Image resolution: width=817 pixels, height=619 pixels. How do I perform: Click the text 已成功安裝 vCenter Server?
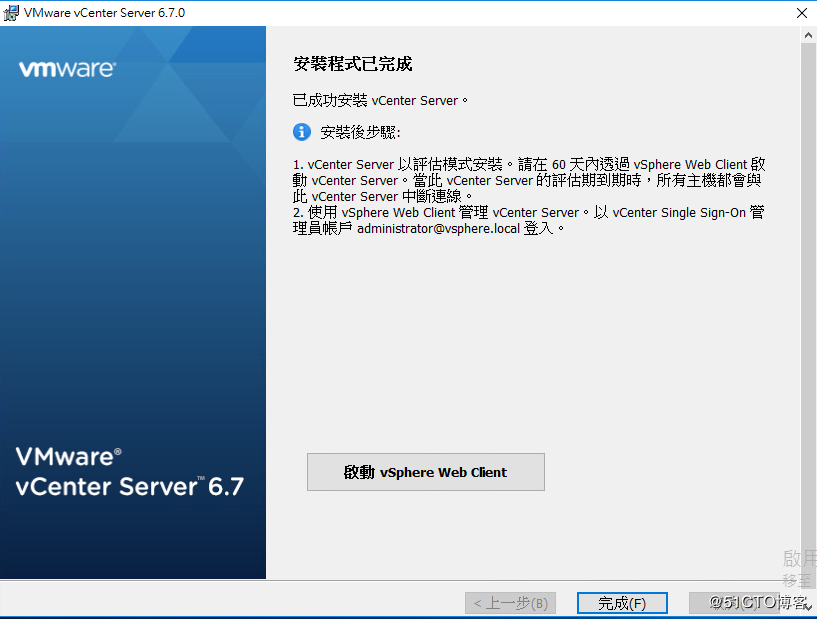coord(380,100)
